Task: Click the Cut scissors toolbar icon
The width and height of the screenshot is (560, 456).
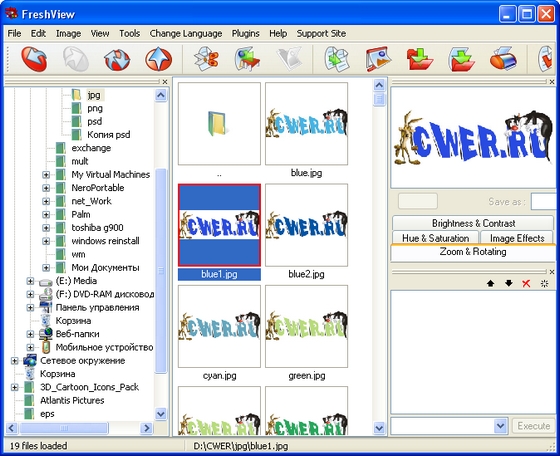Action: click(206, 59)
